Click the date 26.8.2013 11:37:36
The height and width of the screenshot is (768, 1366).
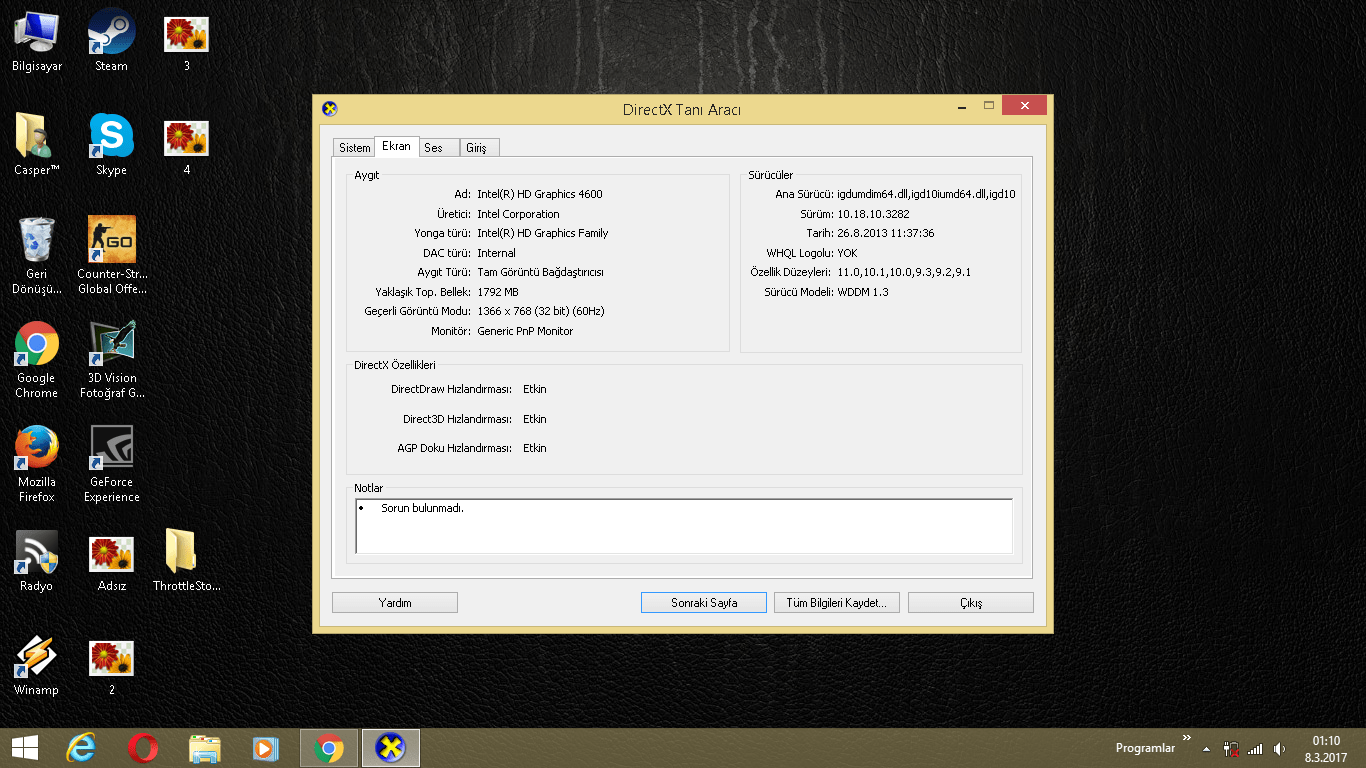tap(886, 233)
